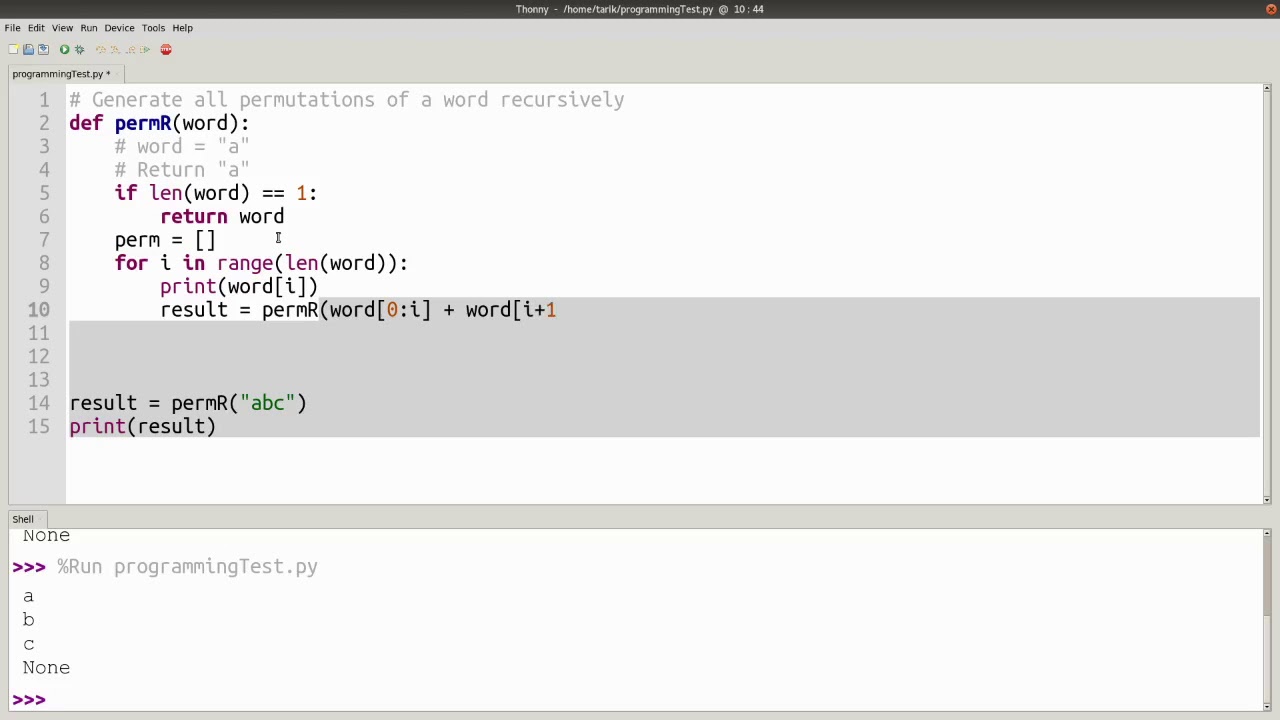Open the Device menu
Image resolution: width=1280 pixels, height=720 pixels.
click(119, 28)
